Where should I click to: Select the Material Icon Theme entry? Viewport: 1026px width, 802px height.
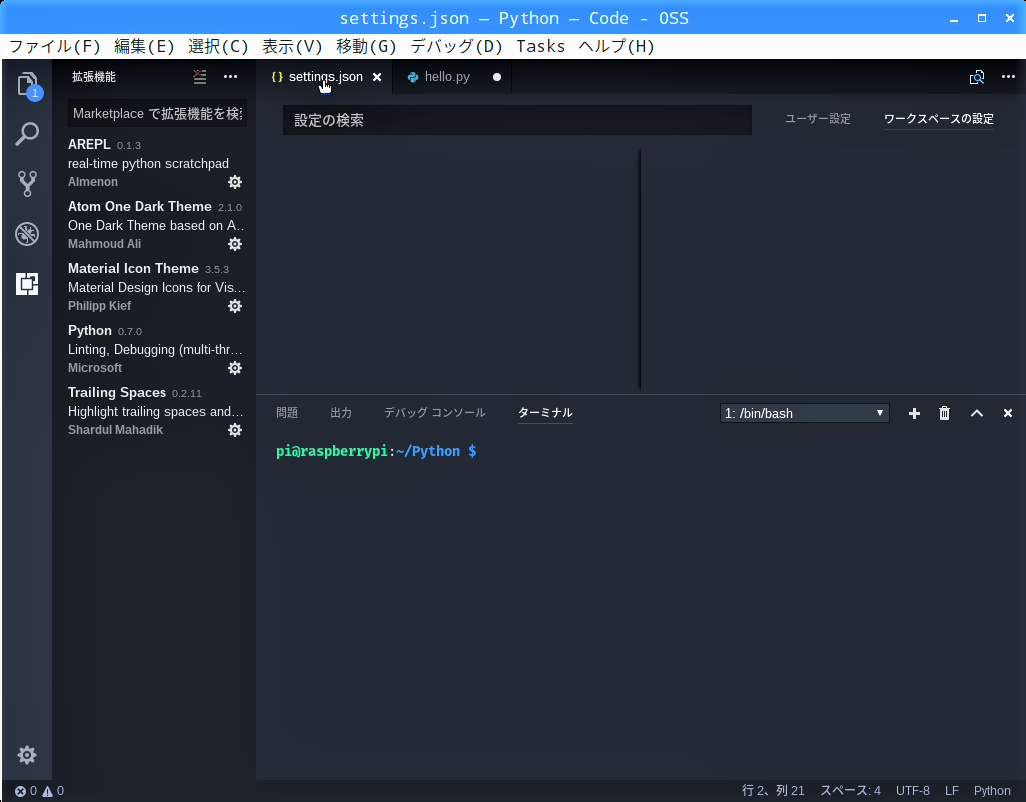point(156,287)
